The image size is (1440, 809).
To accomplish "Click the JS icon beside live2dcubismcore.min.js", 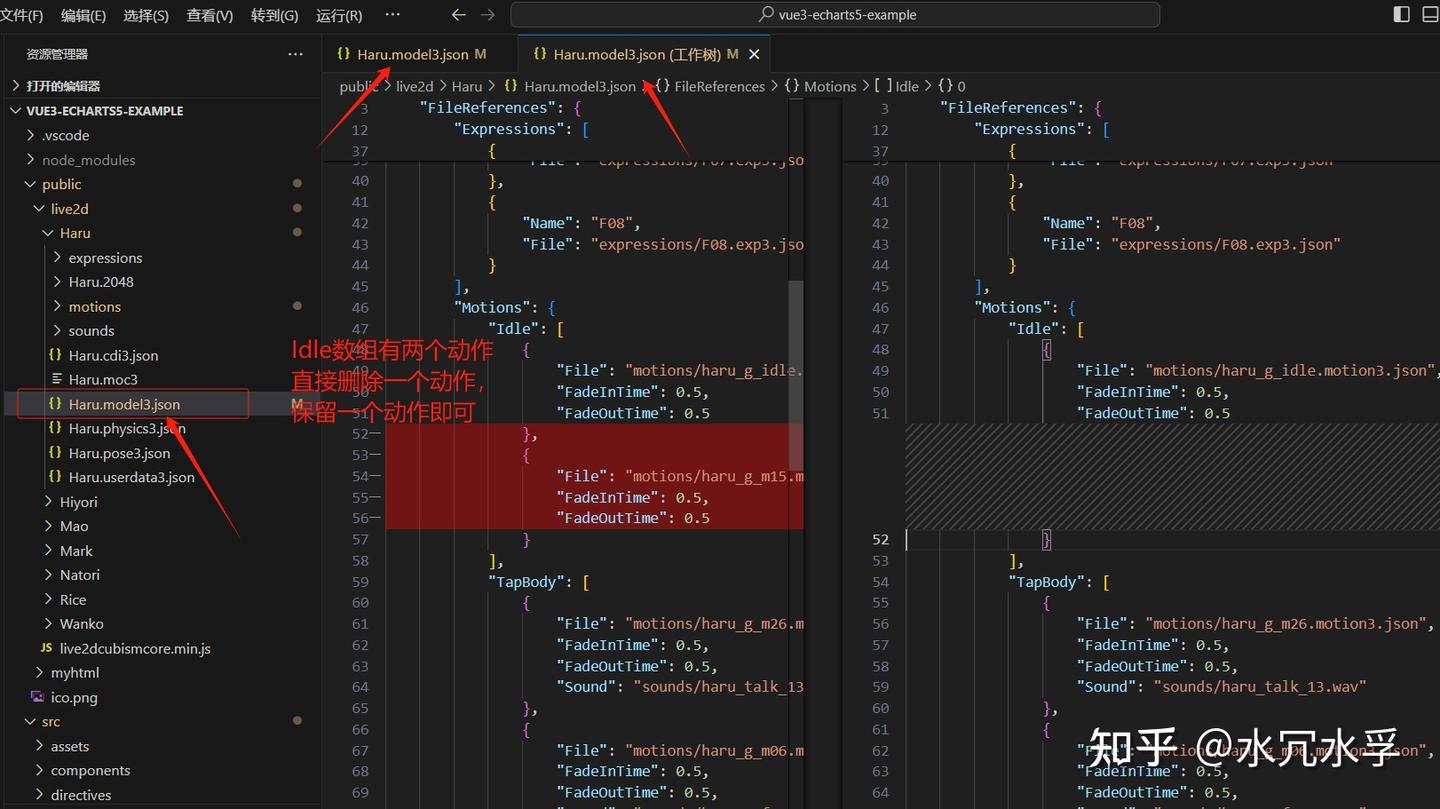I will (x=46, y=648).
